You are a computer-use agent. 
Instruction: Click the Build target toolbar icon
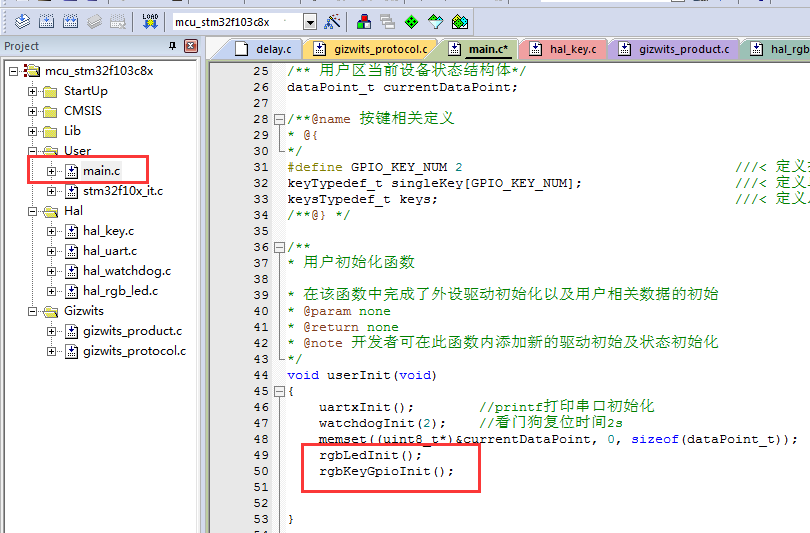(46, 21)
